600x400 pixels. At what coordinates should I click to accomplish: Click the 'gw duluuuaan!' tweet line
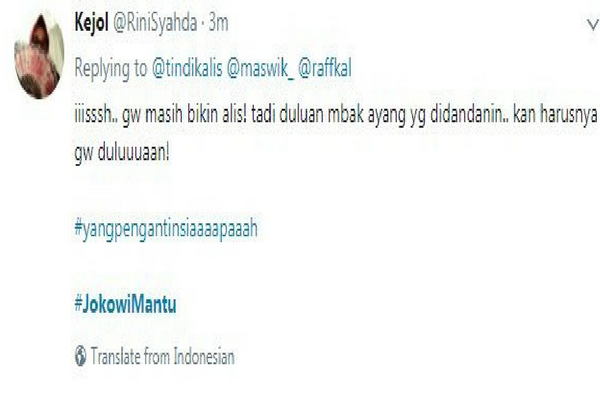tap(122, 153)
